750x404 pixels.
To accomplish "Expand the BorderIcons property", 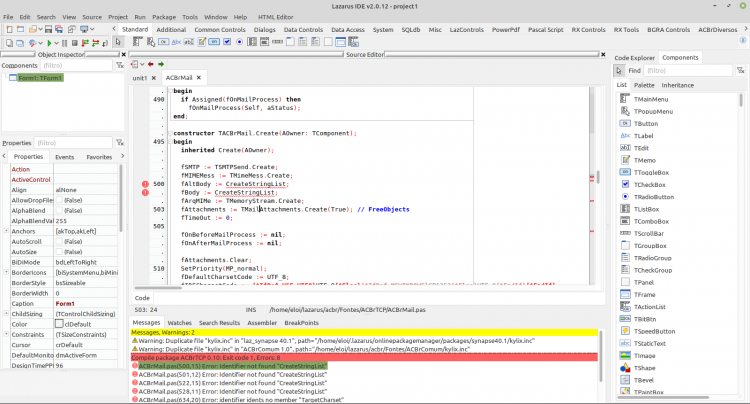I will click(x=6, y=272).
